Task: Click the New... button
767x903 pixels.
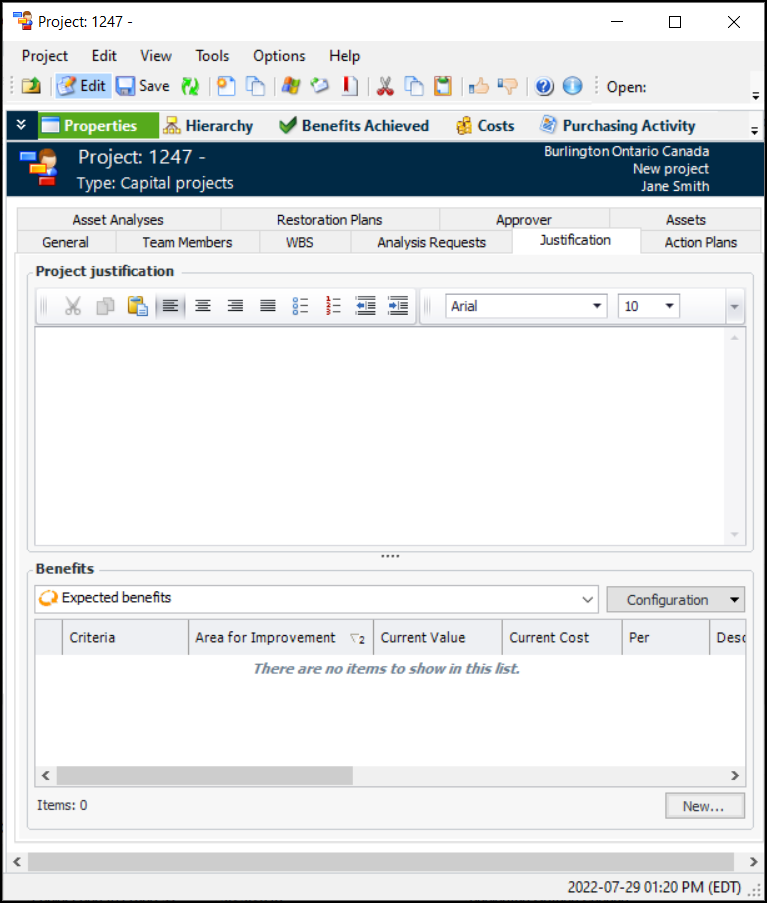Action: click(704, 806)
